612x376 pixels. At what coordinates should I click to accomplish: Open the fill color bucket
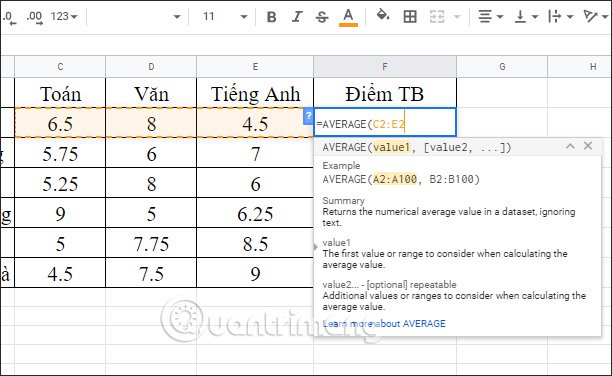(382, 16)
